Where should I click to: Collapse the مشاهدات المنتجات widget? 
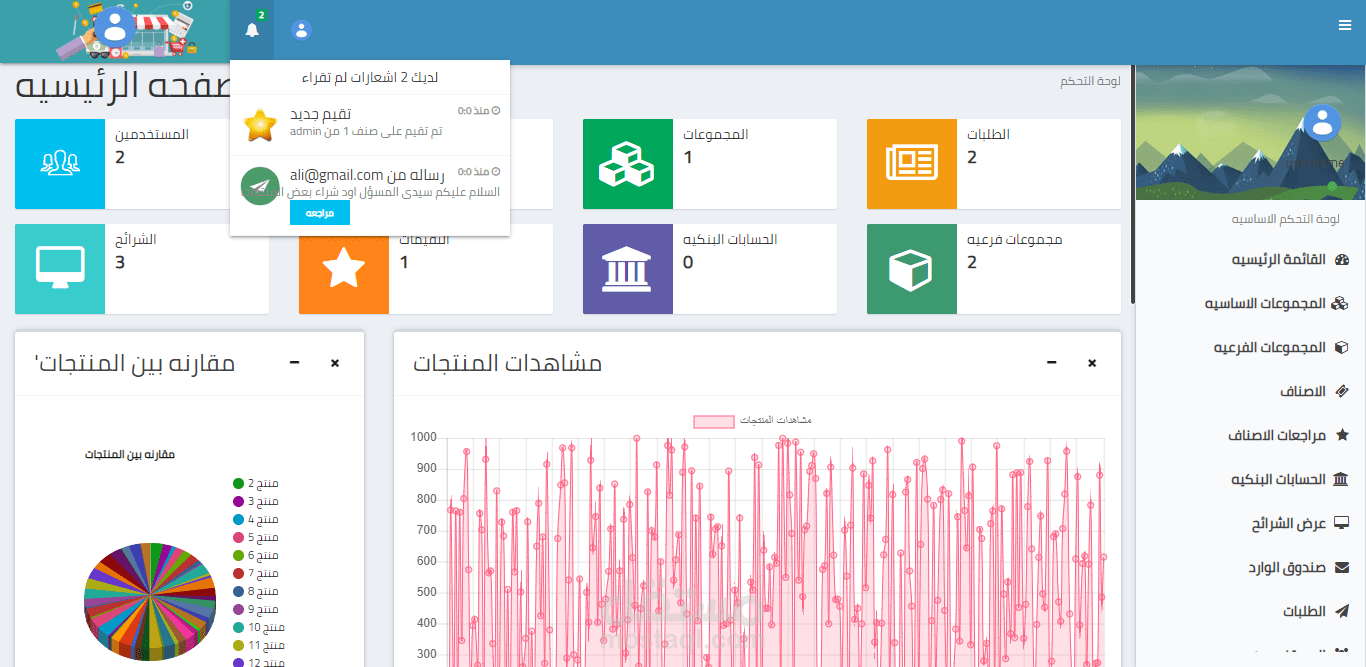click(x=1050, y=364)
